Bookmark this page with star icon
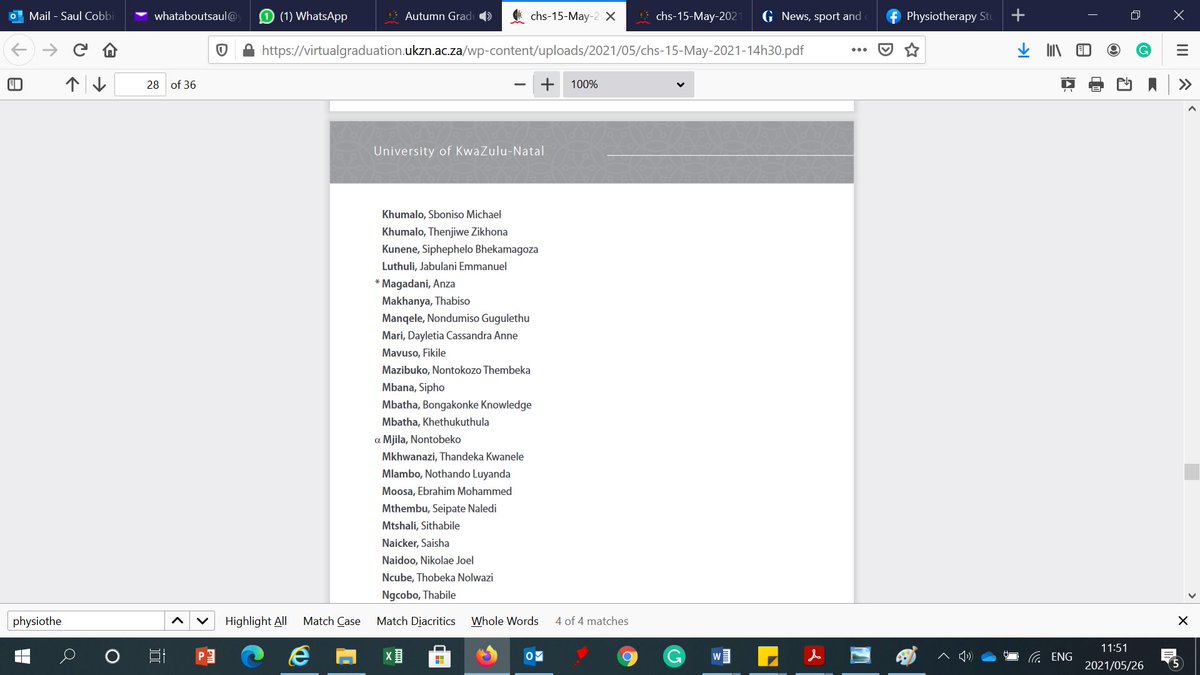 (x=912, y=51)
